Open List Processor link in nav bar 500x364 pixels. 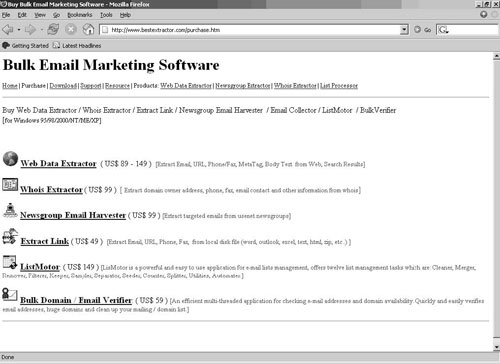(339, 86)
